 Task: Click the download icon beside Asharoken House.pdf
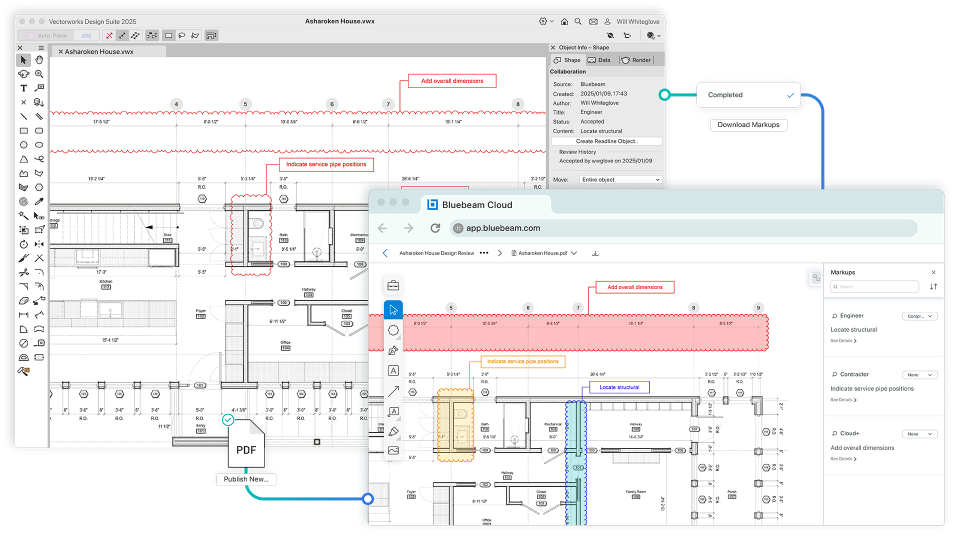click(595, 253)
